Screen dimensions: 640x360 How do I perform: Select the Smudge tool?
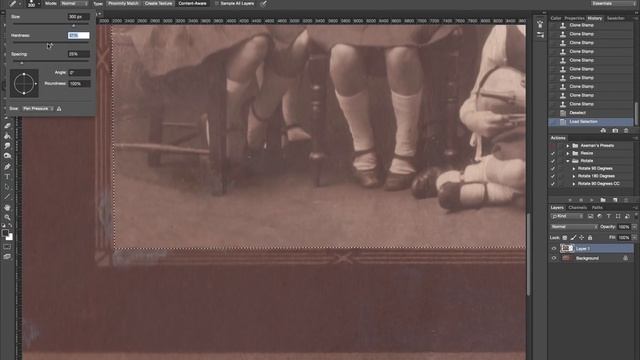[7, 146]
